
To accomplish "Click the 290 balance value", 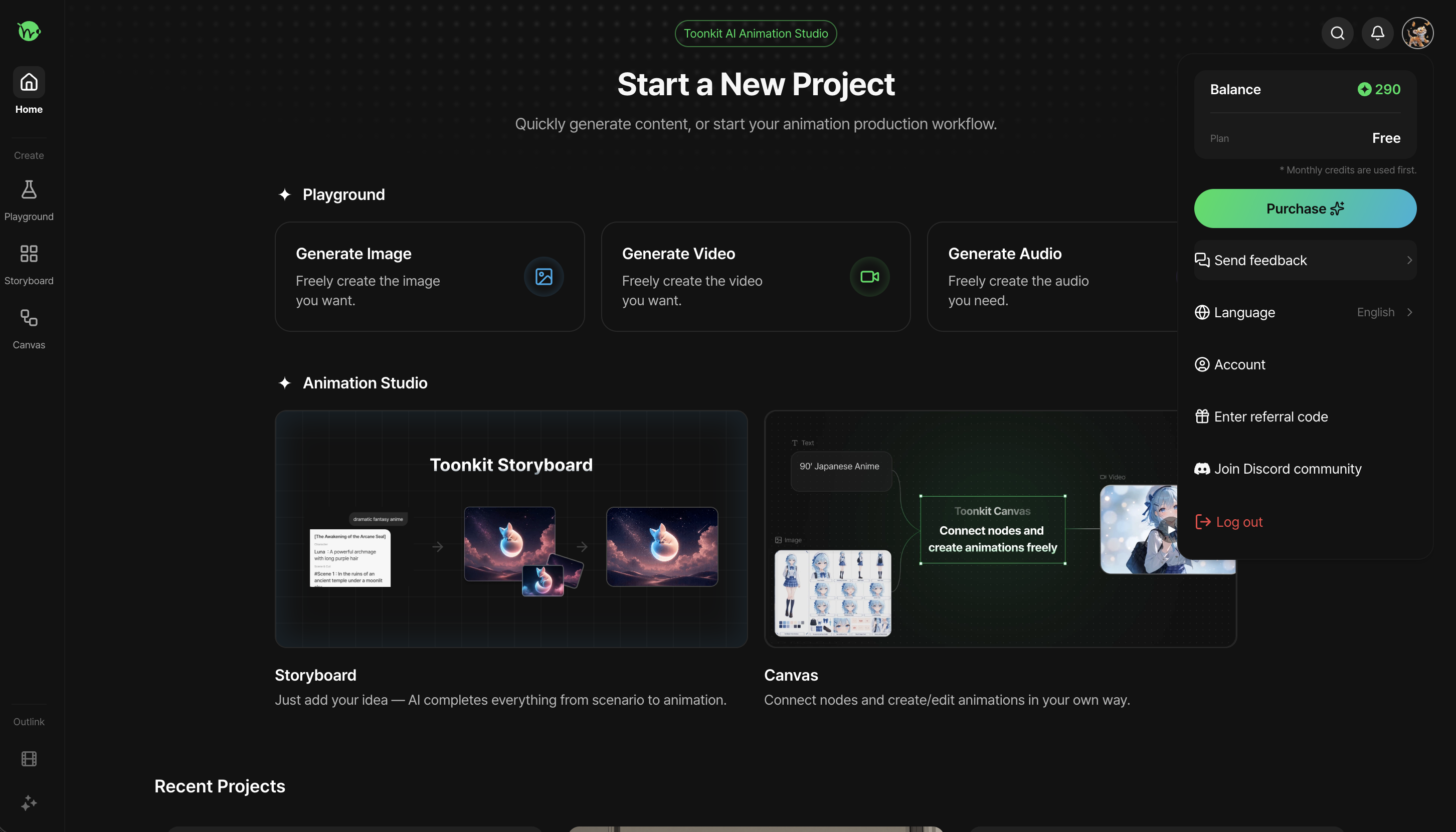I will 1387,89.
